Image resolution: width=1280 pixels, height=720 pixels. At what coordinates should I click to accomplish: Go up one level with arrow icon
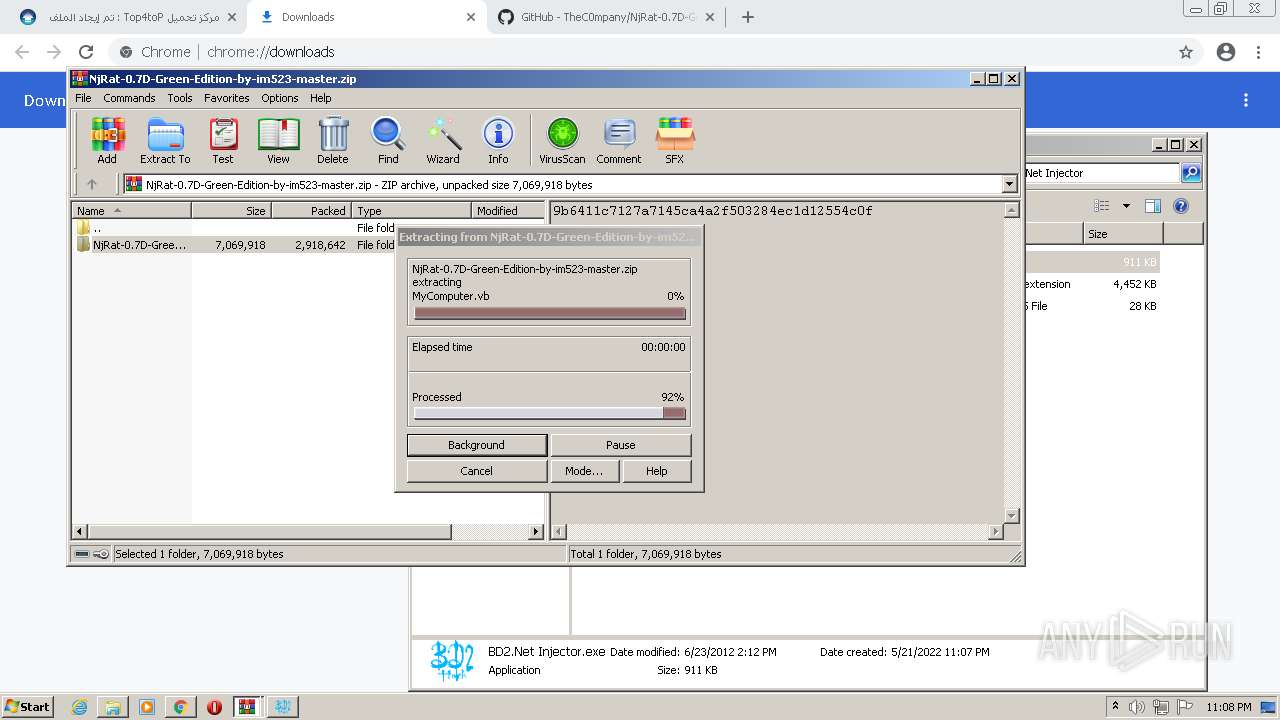pos(92,184)
